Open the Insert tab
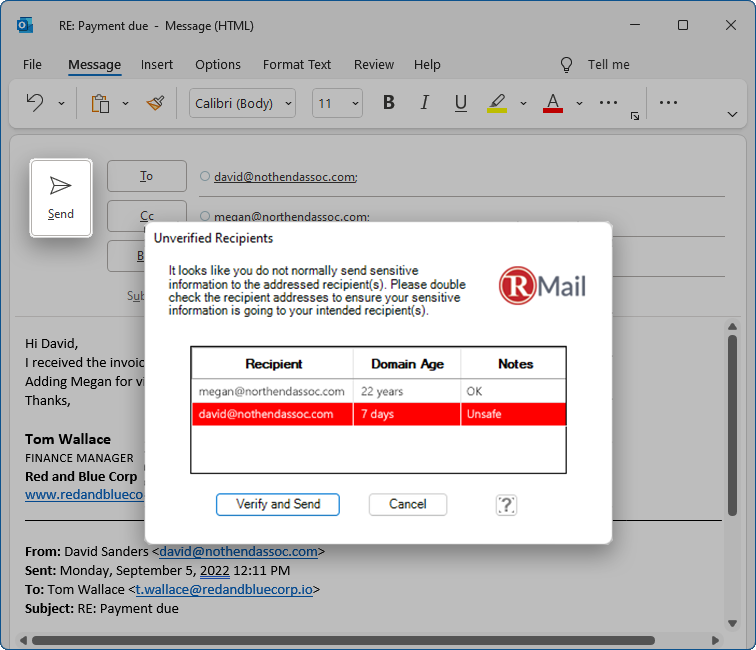 point(157,65)
